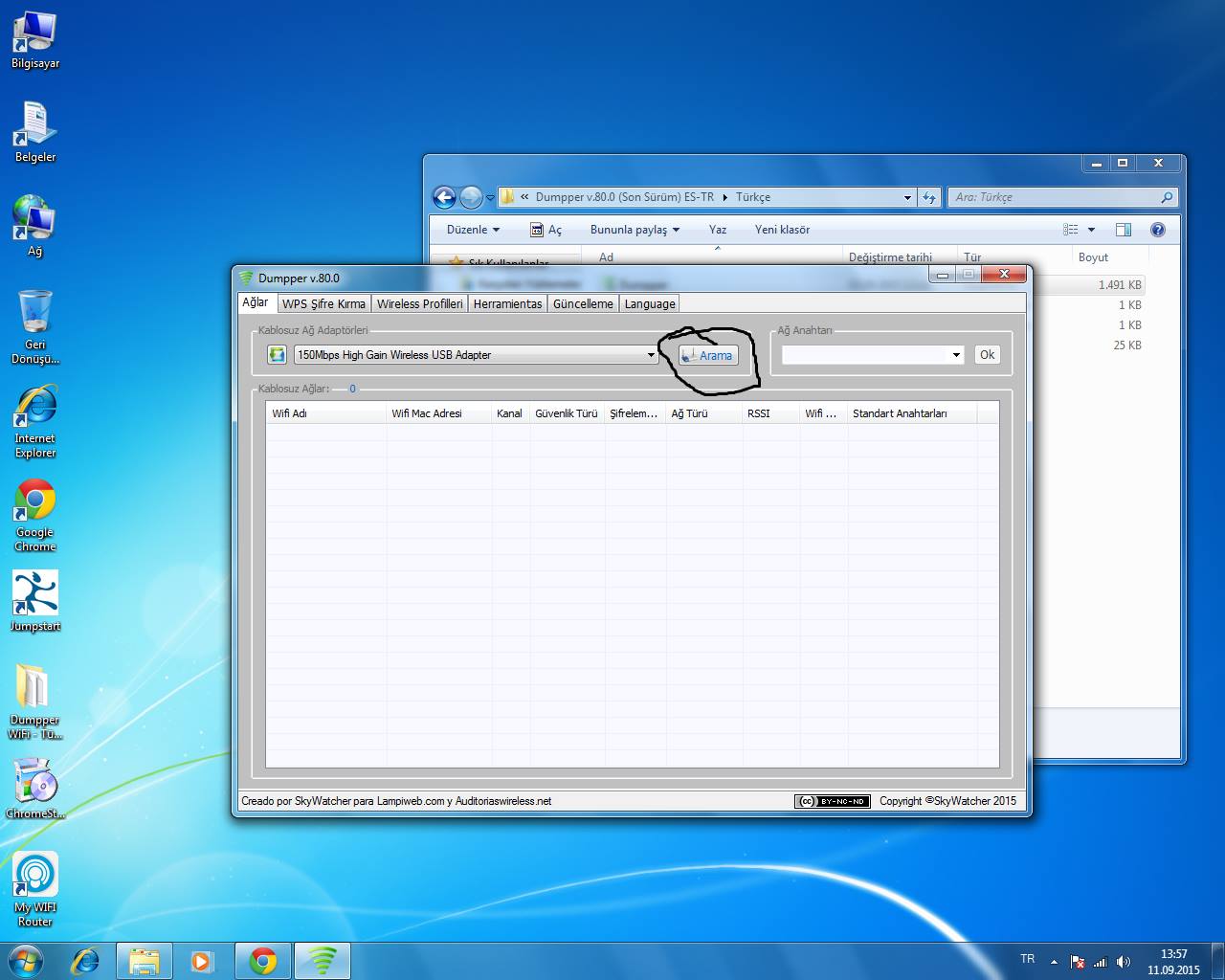Viewport: 1225px width, 980px height.
Task: Sort by the Wifi Mac Adresi column
Action: pyautogui.click(x=438, y=413)
